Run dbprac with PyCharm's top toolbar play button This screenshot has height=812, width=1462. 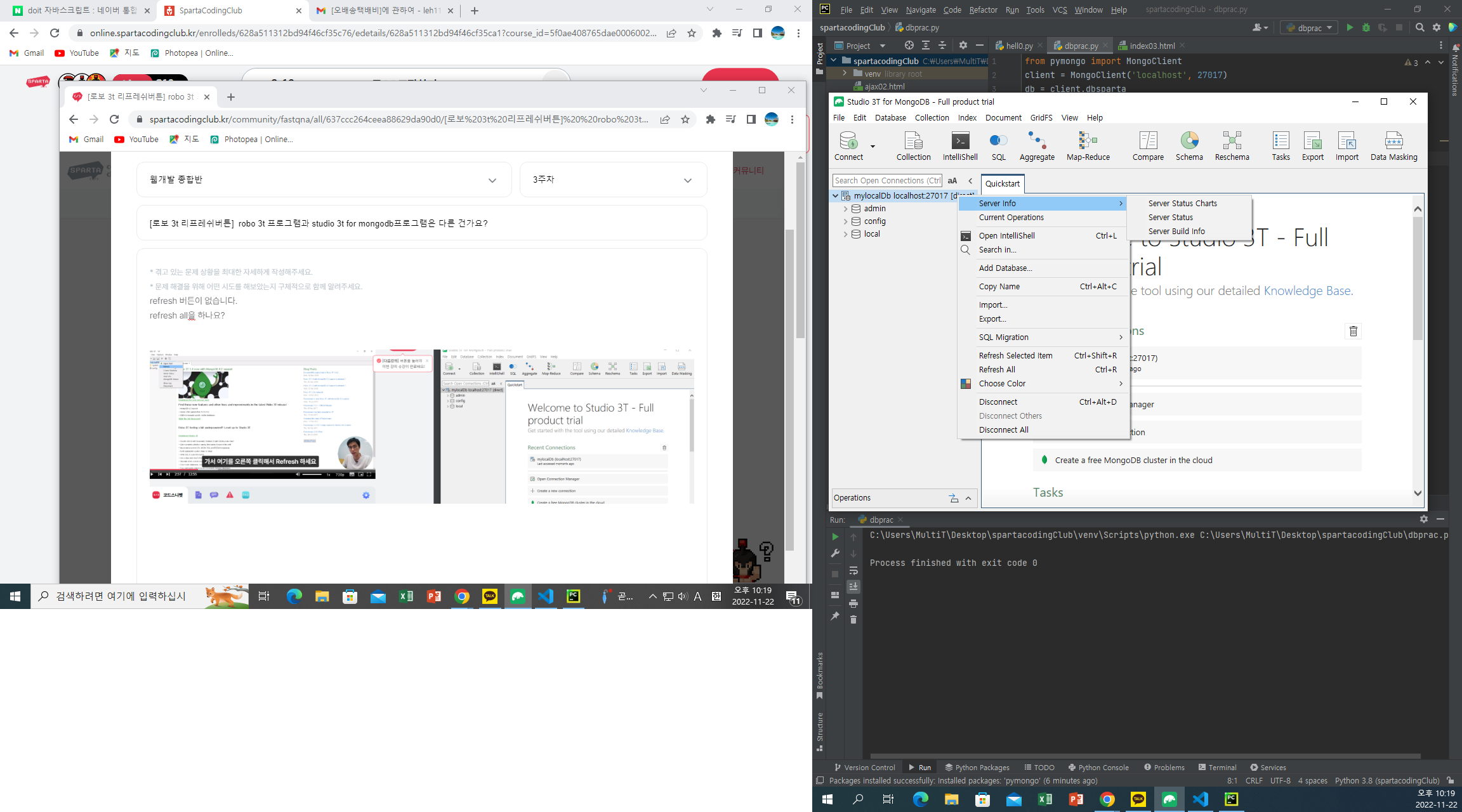(1350, 28)
